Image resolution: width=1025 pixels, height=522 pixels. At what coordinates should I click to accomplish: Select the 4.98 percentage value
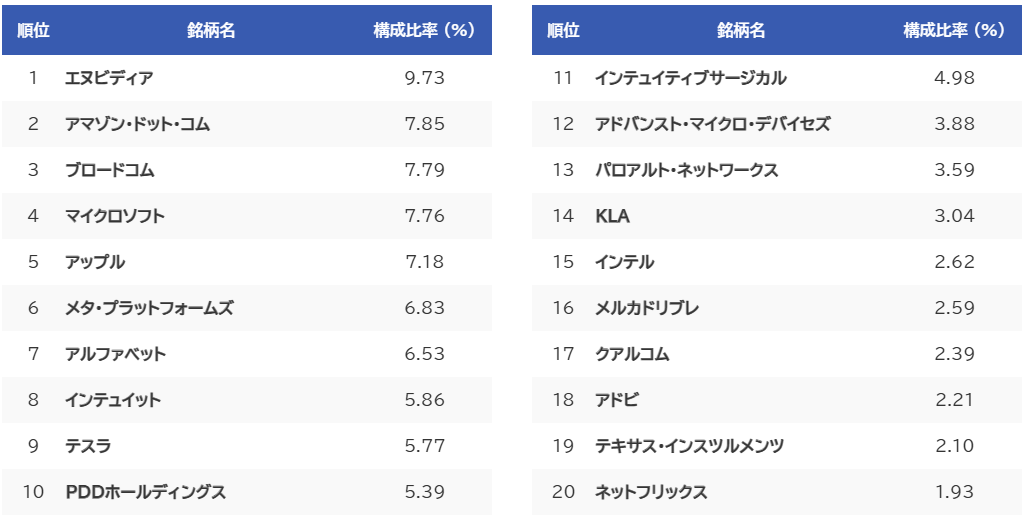[x=954, y=78]
